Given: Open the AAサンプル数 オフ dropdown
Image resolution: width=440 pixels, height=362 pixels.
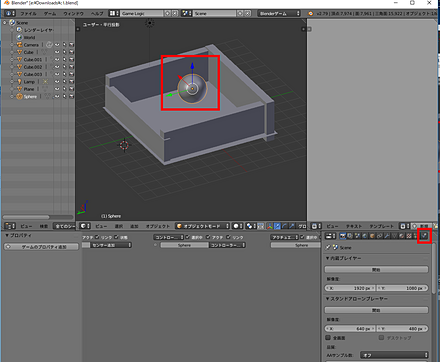Looking at the screenshot, I should [x=394, y=355].
